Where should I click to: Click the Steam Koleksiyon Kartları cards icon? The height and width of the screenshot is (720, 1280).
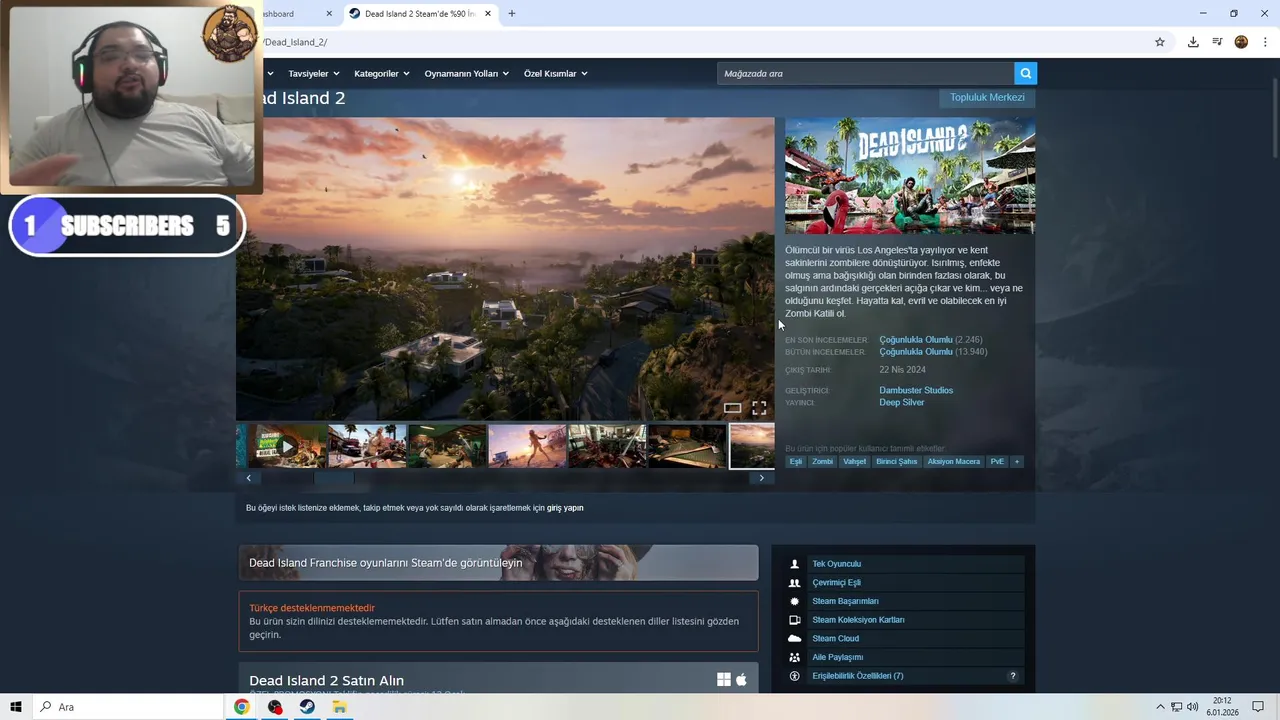[x=795, y=620]
